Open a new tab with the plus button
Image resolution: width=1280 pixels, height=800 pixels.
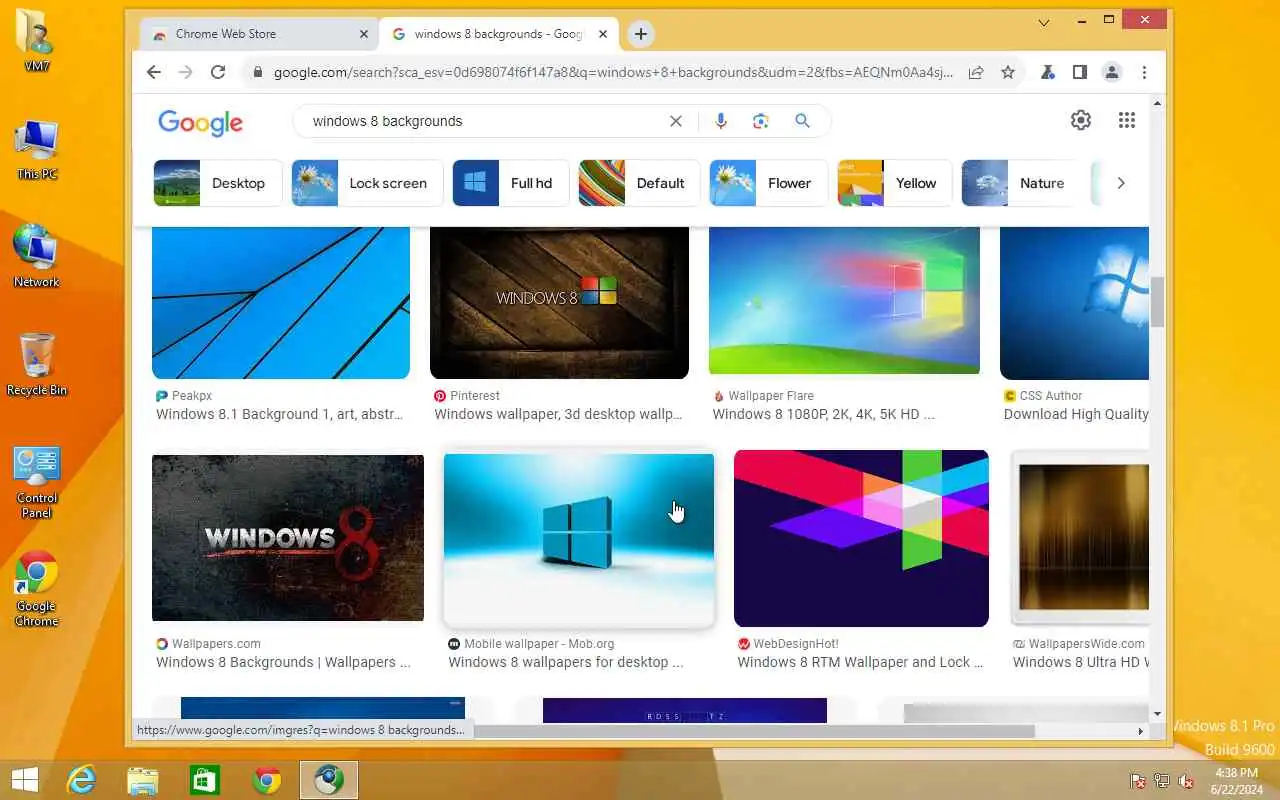(x=641, y=34)
